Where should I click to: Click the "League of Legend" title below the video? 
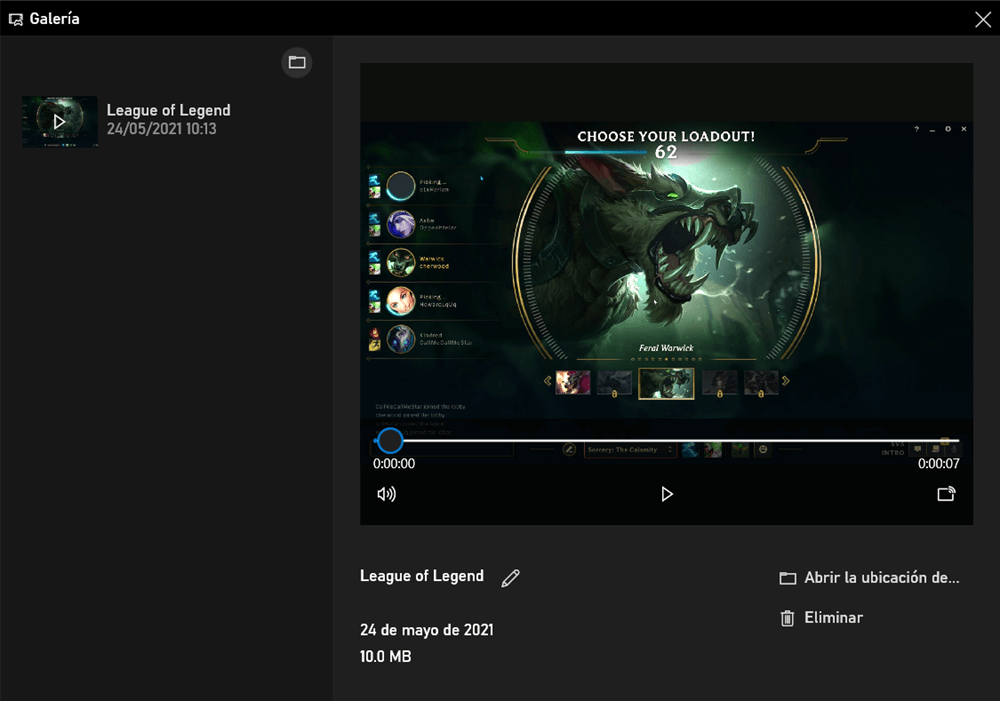point(422,576)
